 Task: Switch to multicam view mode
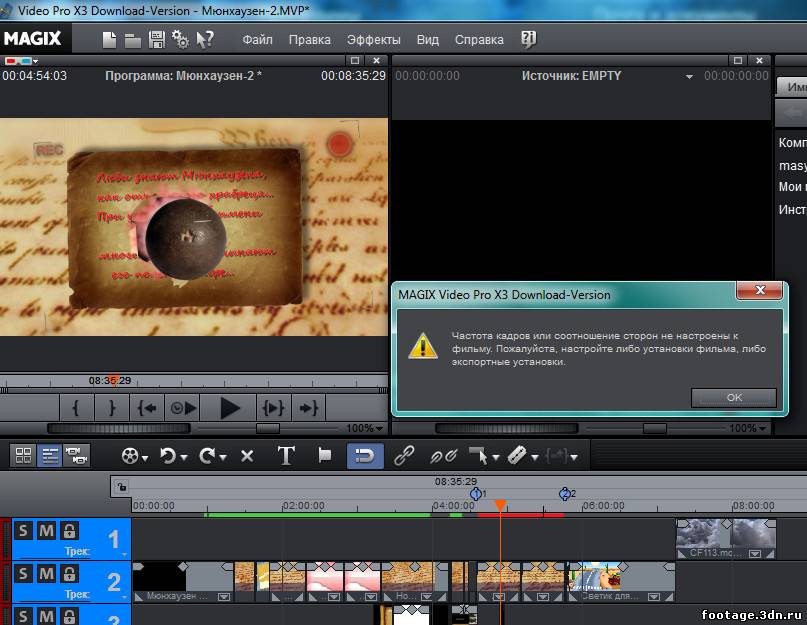click(x=76, y=456)
